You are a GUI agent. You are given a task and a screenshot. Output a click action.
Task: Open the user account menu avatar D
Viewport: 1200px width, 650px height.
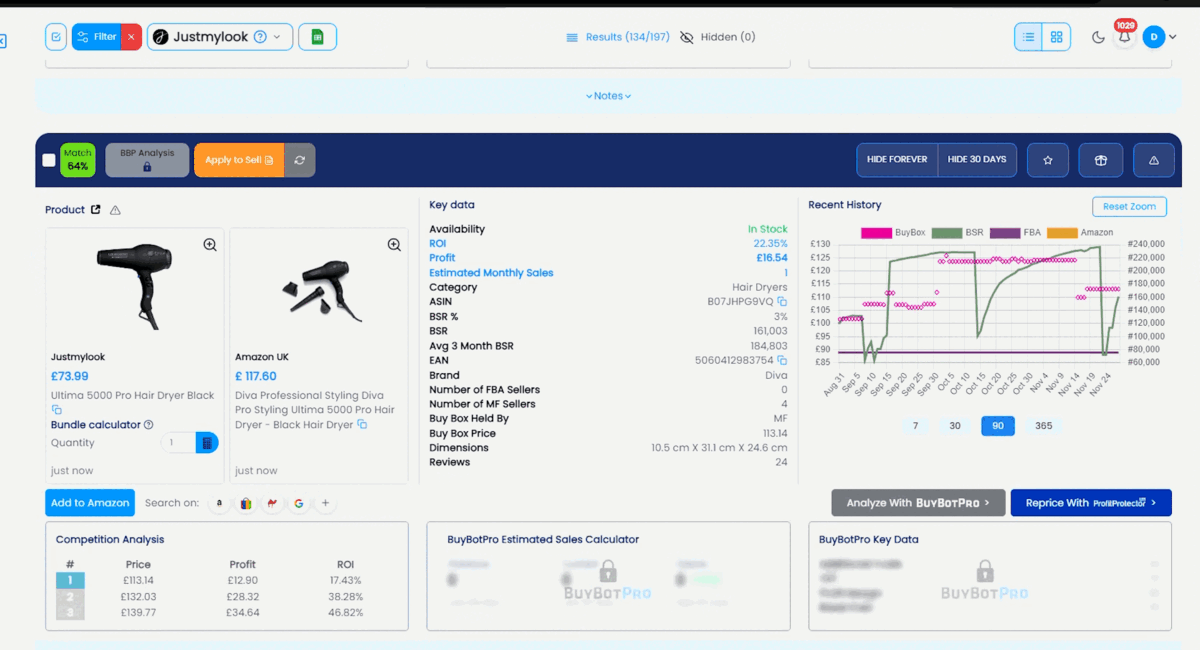coord(1154,37)
